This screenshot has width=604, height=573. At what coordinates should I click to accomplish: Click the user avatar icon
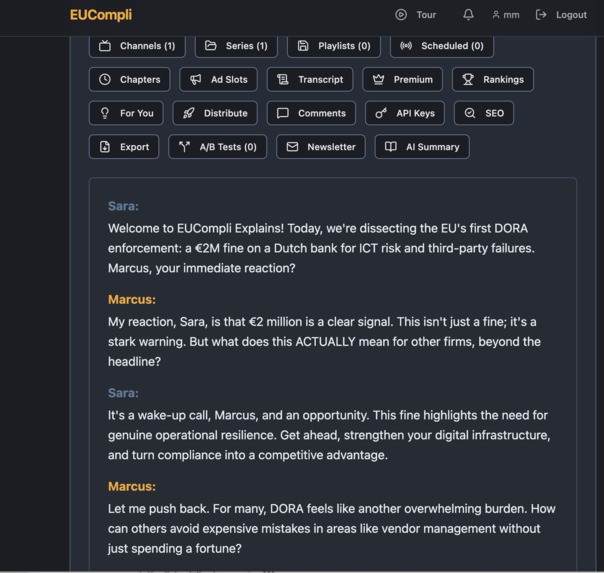pos(496,15)
